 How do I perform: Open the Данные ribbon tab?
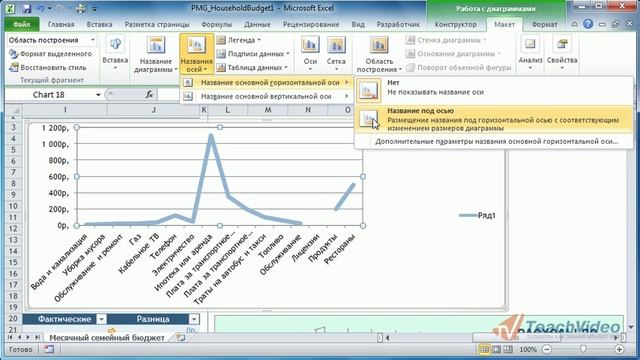[257, 24]
